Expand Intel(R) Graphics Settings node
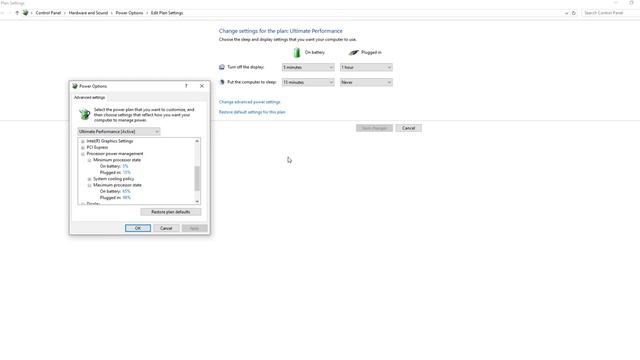This screenshot has height=360, width=640. [83, 141]
